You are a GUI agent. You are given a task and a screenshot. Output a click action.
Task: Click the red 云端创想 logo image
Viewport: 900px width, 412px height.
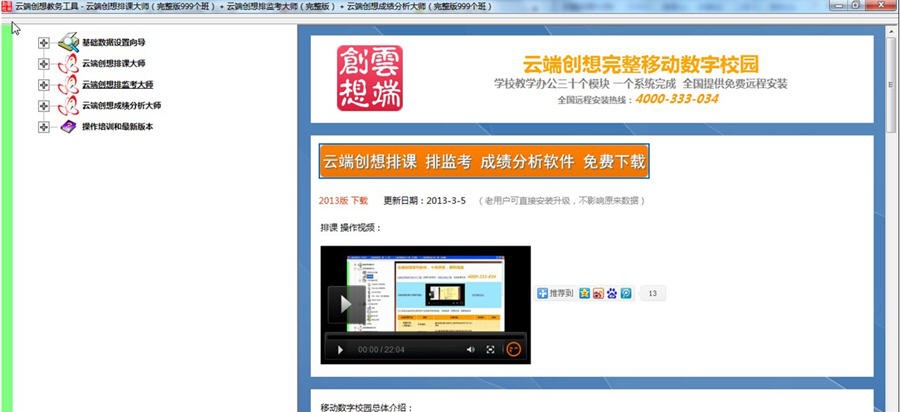coord(370,78)
